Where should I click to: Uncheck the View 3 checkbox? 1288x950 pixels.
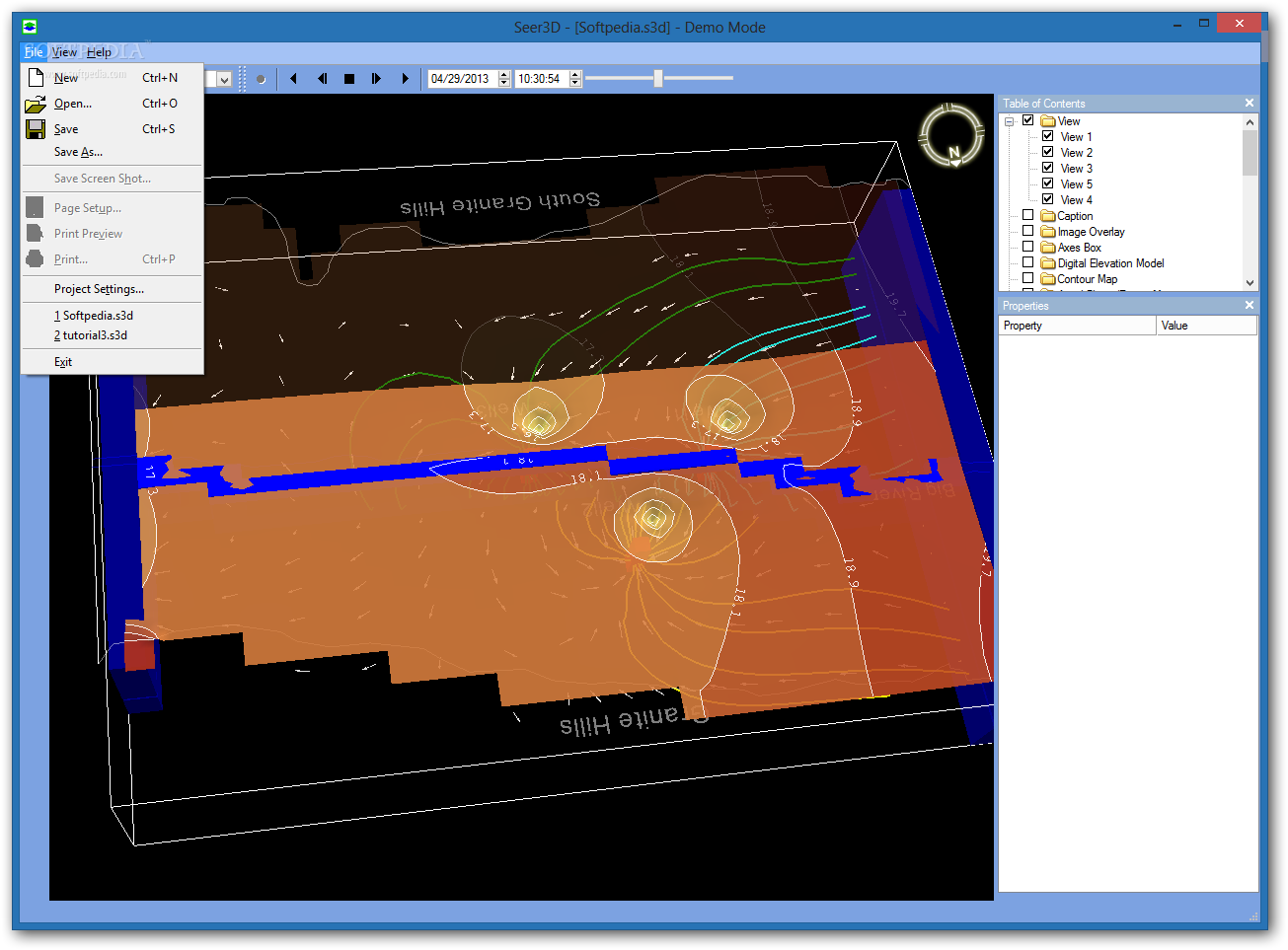click(1047, 168)
